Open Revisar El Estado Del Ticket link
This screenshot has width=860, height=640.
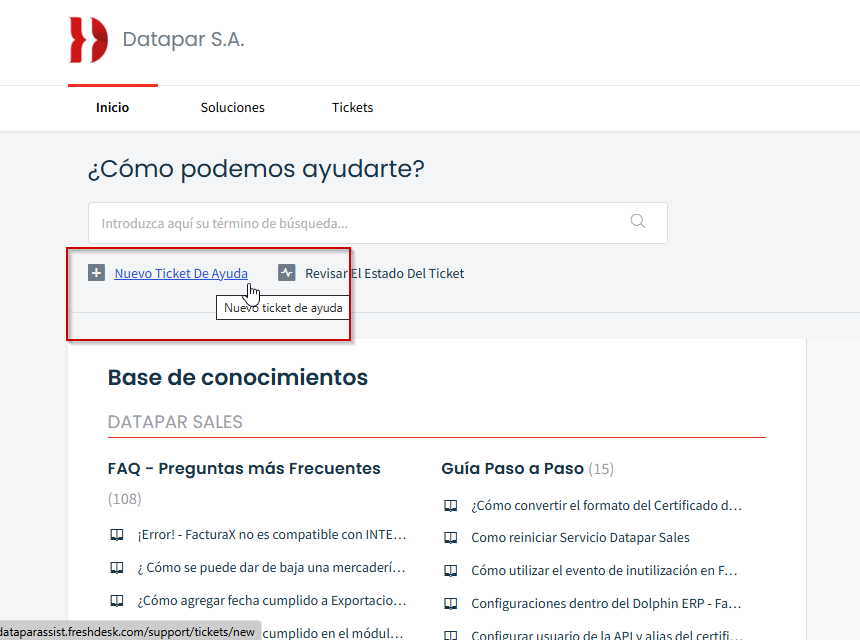point(384,273)
